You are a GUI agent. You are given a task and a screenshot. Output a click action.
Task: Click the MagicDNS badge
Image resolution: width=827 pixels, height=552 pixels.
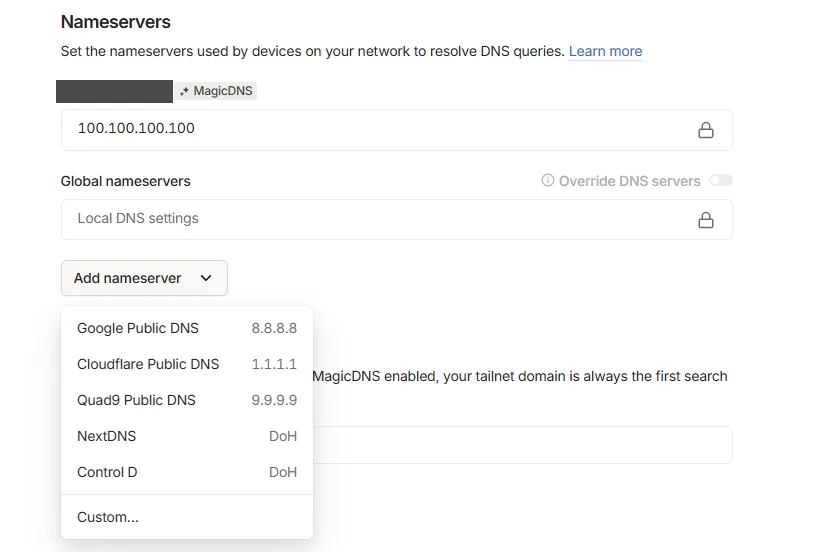pos(216,91)
